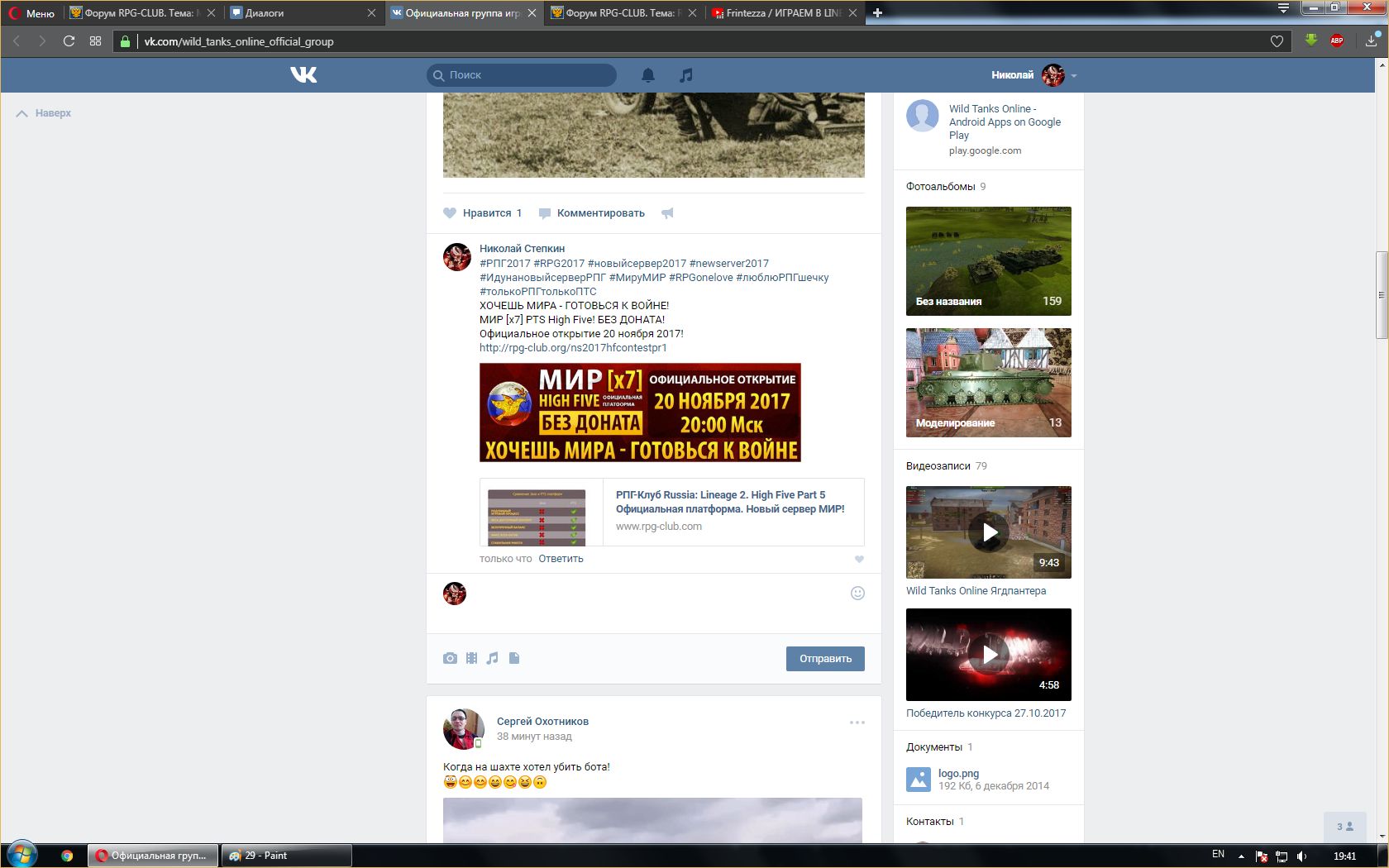Like the post with Нравится
Screen dimensions: 1389x868
483,213
